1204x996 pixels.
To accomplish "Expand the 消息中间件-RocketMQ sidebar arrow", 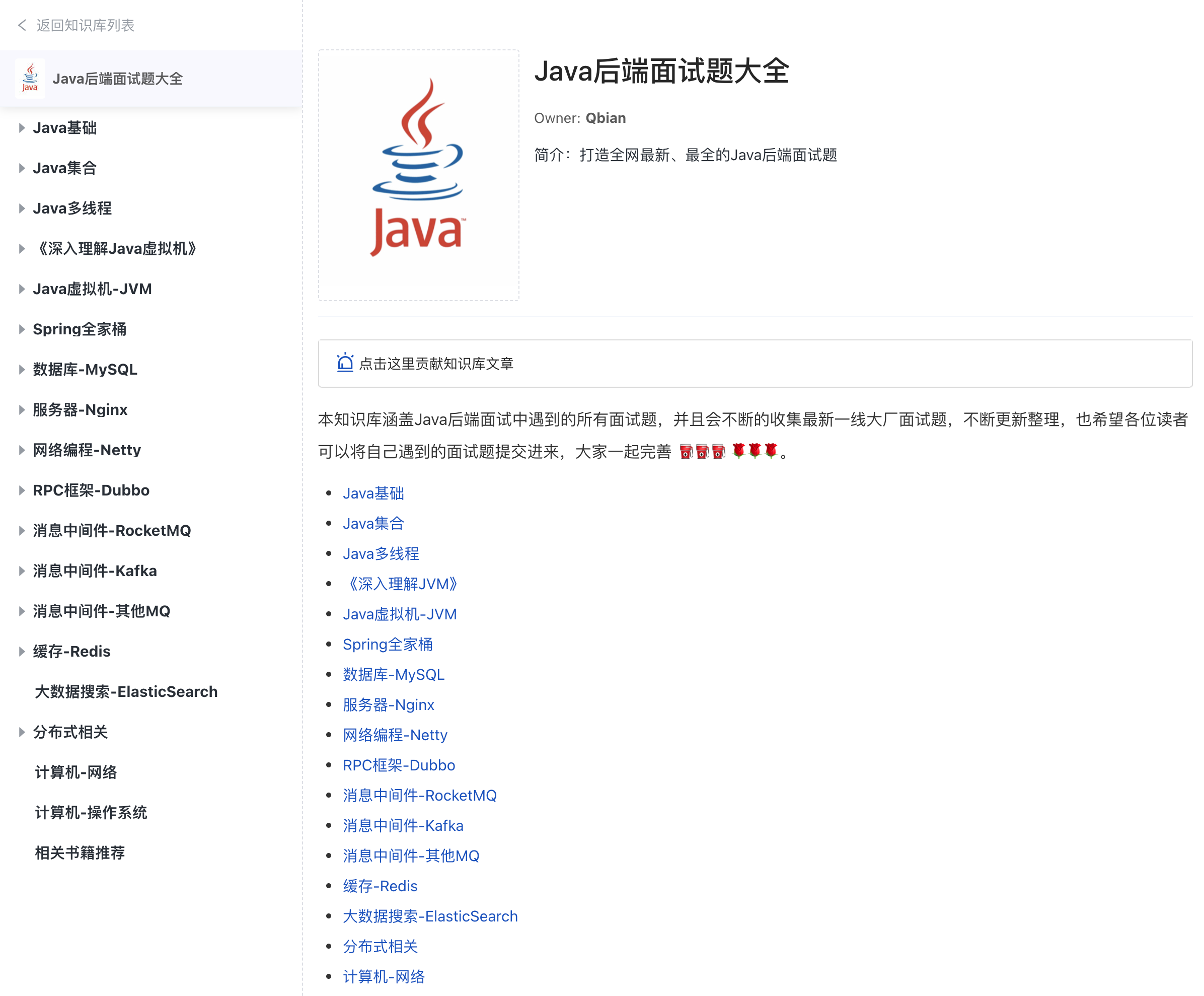I will pos(21,530).
